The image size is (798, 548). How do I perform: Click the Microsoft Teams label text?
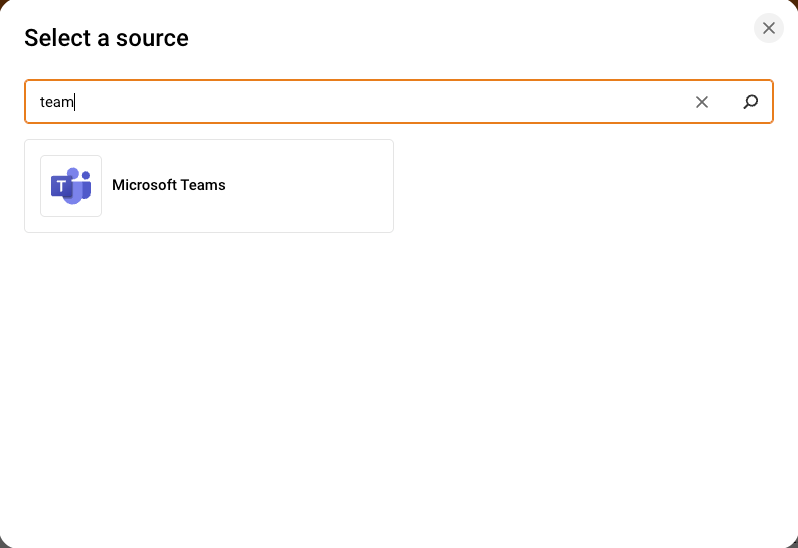[x=169, y=185]
